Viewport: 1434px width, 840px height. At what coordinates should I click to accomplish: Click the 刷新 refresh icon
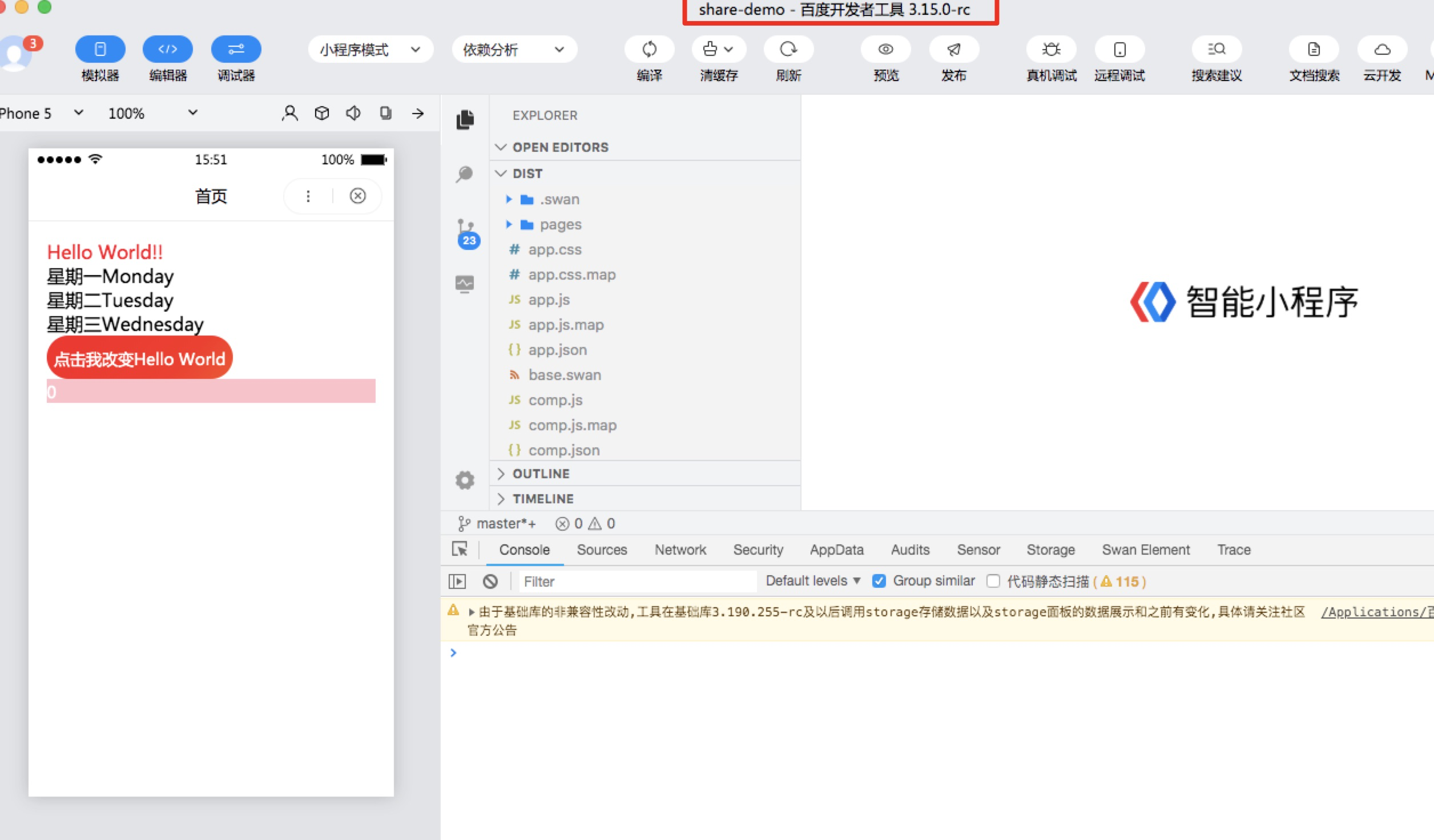[788, 49]
